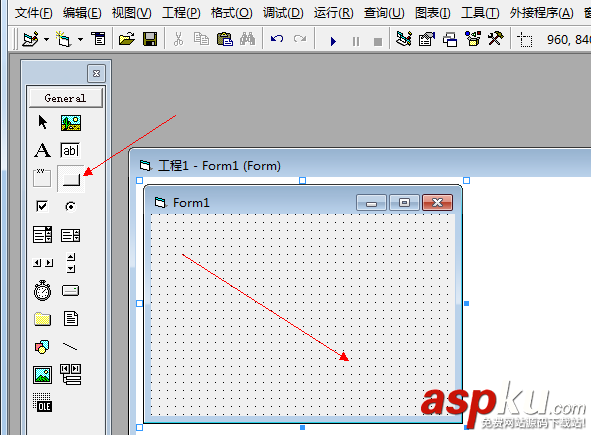Expand the Add Form dropdown arrow
Screen dimensions: 591x435
(x=80, y=39)
